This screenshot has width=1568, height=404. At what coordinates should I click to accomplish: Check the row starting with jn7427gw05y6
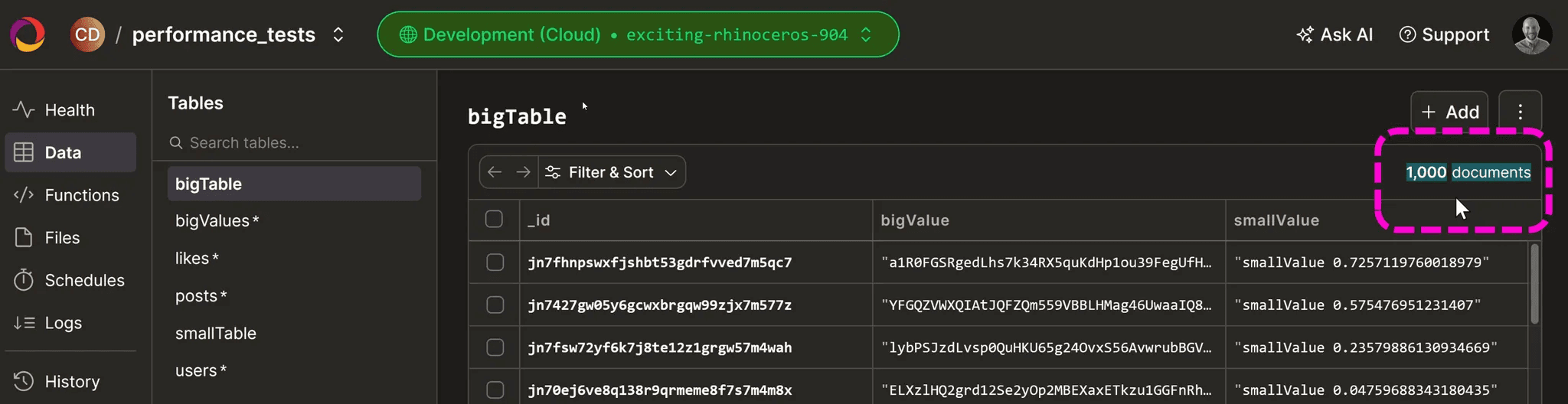point(495,305)
